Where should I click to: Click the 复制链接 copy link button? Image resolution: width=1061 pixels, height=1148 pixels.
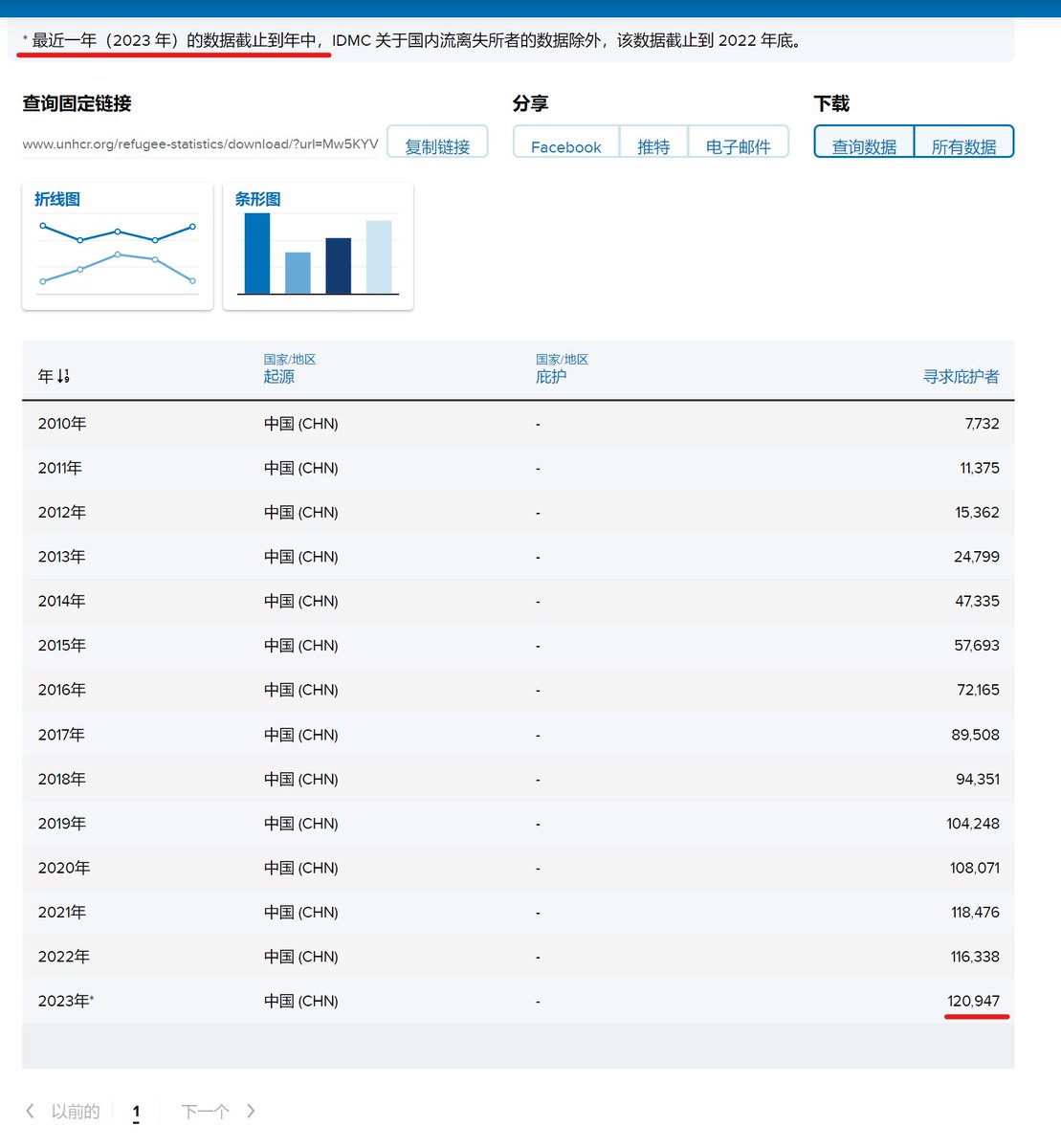(437, 142)
